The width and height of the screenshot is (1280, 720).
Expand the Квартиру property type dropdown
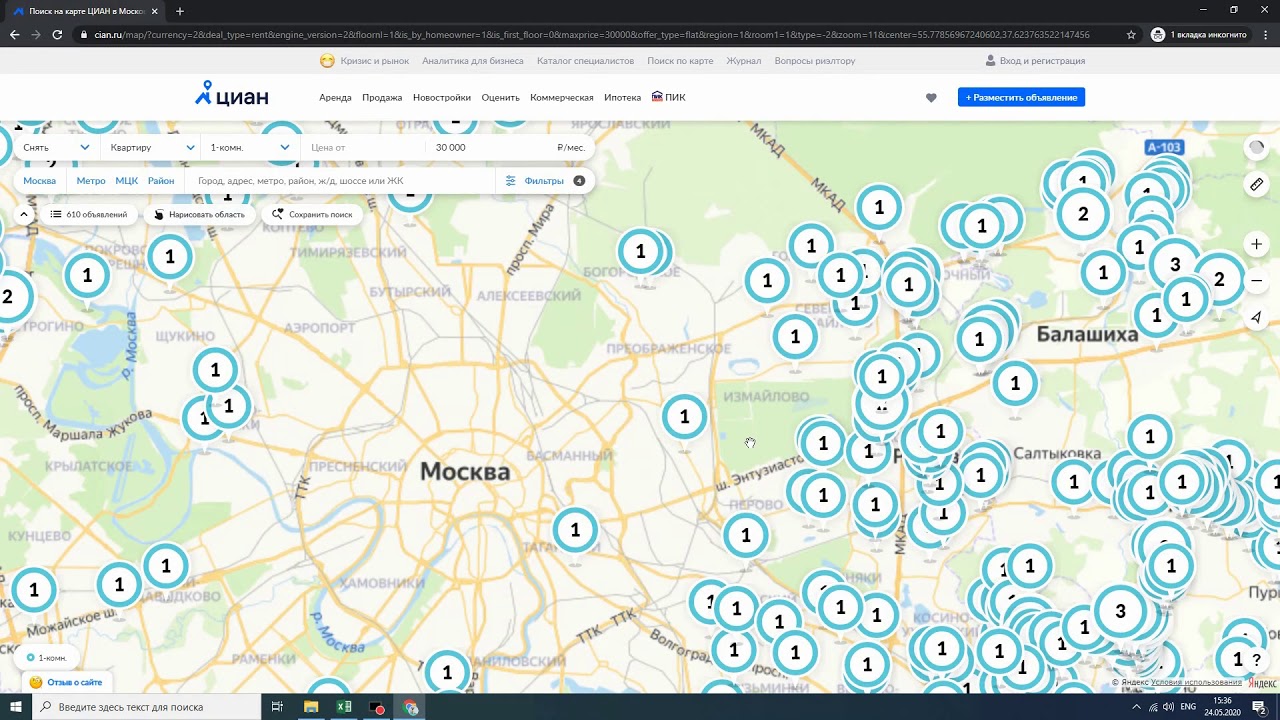pyautogui.click(x=151, y=148)
